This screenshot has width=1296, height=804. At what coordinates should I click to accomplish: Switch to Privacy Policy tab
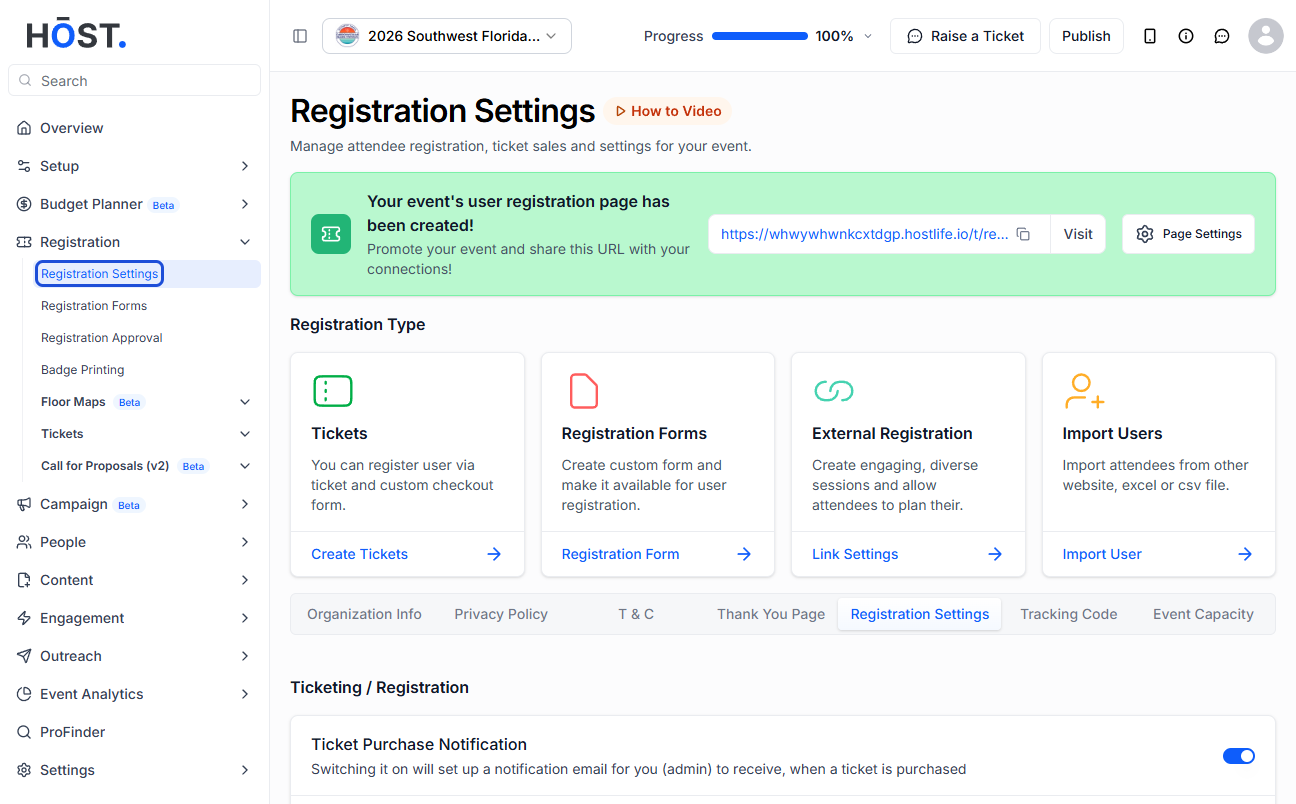pos(501,614)
